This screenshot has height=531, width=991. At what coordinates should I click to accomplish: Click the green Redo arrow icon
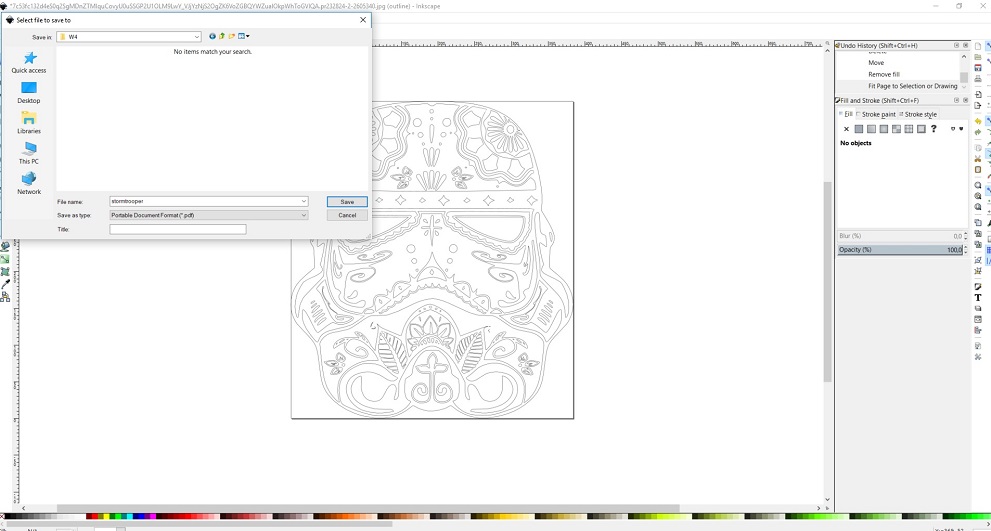click(x=978, y=131)
